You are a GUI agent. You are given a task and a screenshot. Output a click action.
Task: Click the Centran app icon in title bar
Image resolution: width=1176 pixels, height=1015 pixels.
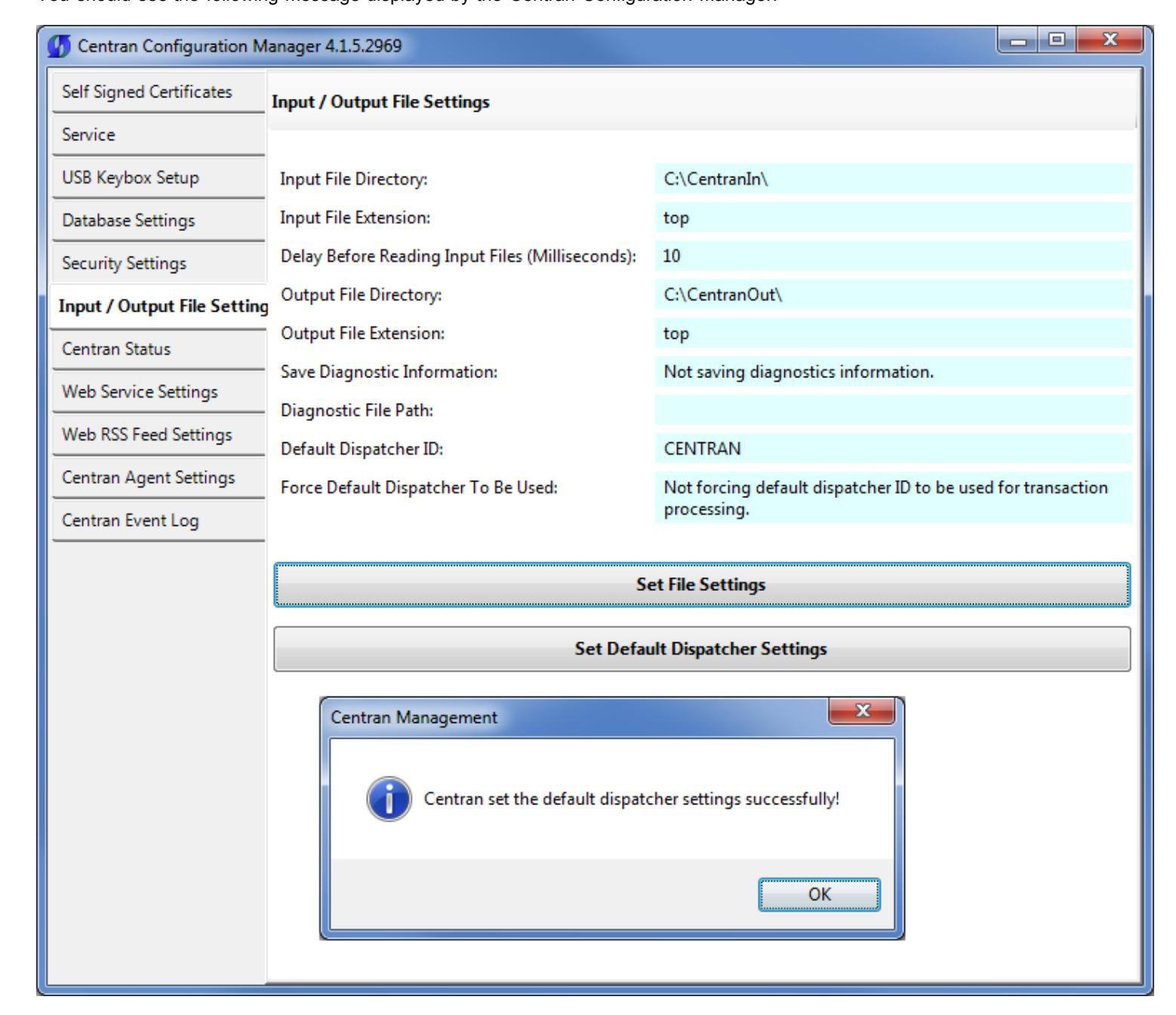tap(57, 46)
